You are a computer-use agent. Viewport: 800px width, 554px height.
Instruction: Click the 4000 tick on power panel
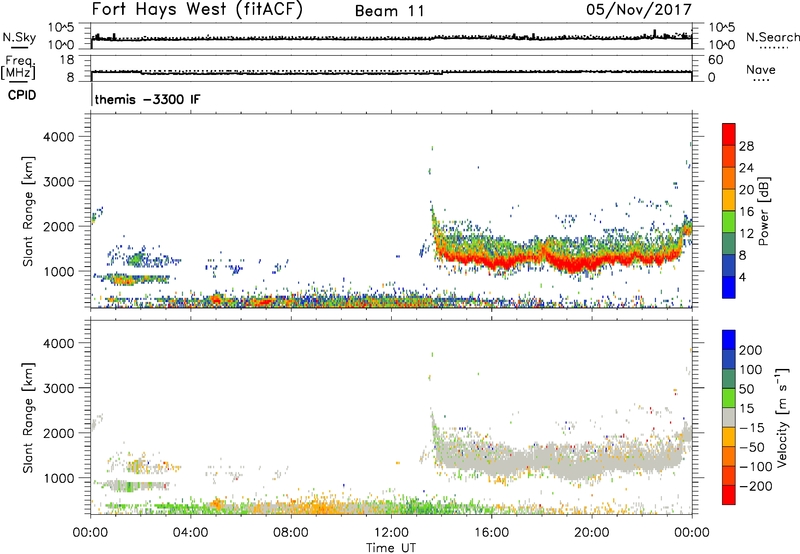click(x=58, y=137)
